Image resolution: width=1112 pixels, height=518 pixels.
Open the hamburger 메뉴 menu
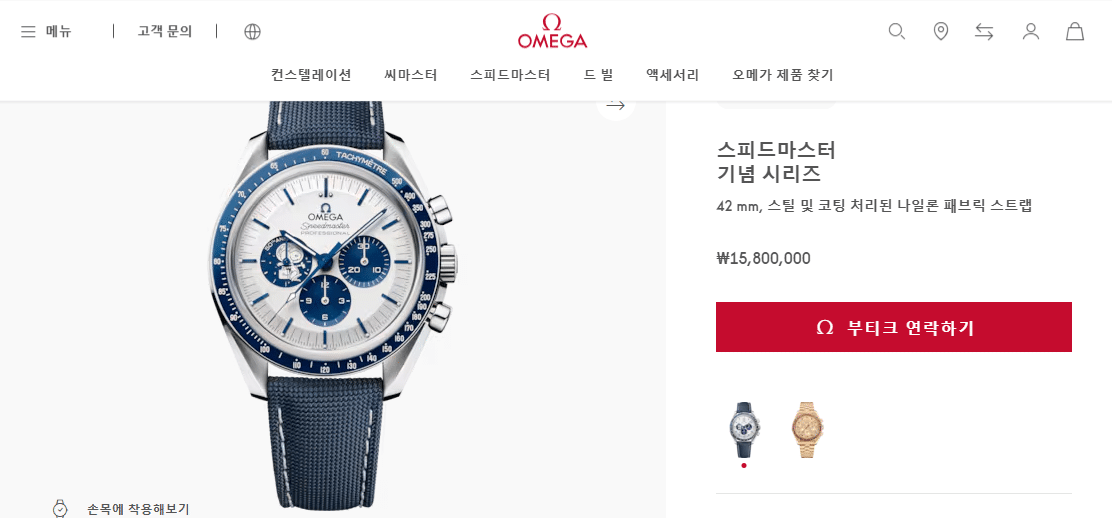click(46, 31)
